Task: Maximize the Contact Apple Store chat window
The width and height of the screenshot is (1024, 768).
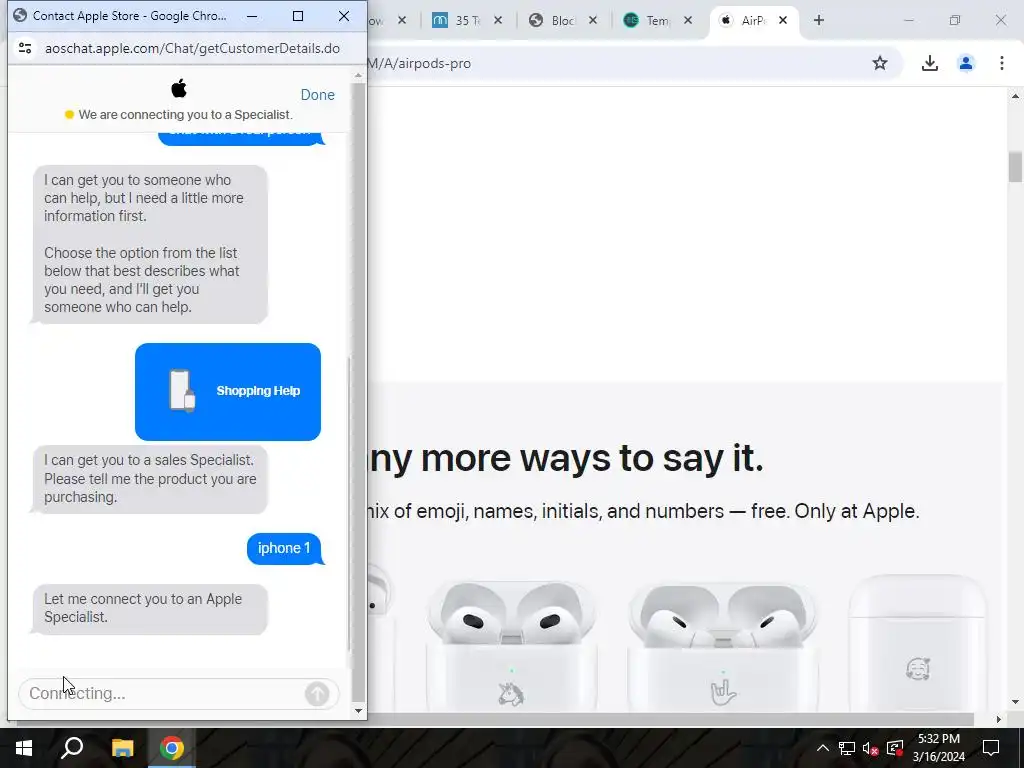Action: pyautogui.click(x=298, y=16)
